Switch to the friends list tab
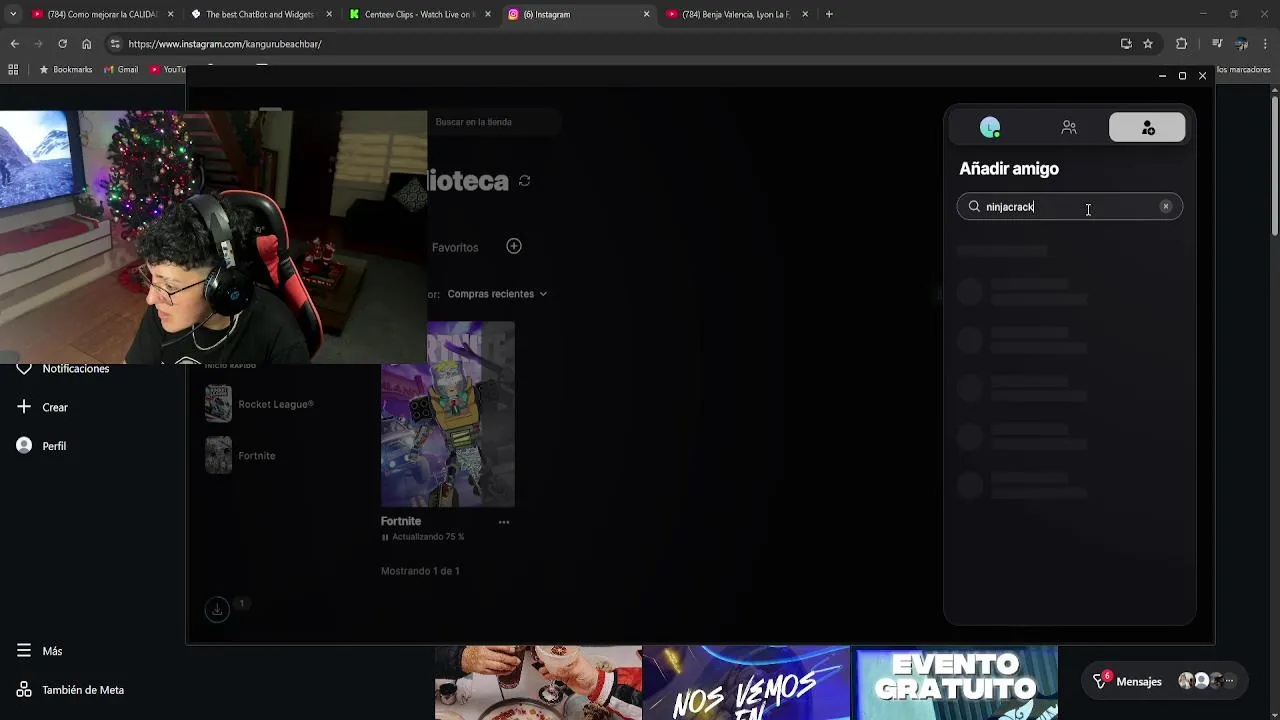This screenshot has height=720, width=1280. pyautogui.click(x=1069, y=128)
